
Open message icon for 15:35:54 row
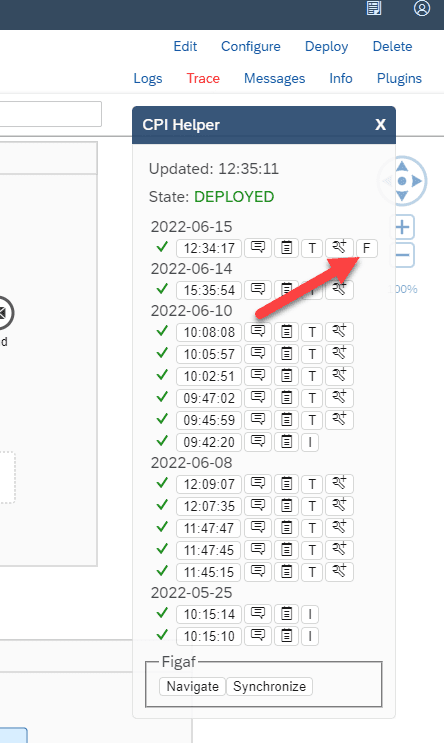click(x=258, y=290)
